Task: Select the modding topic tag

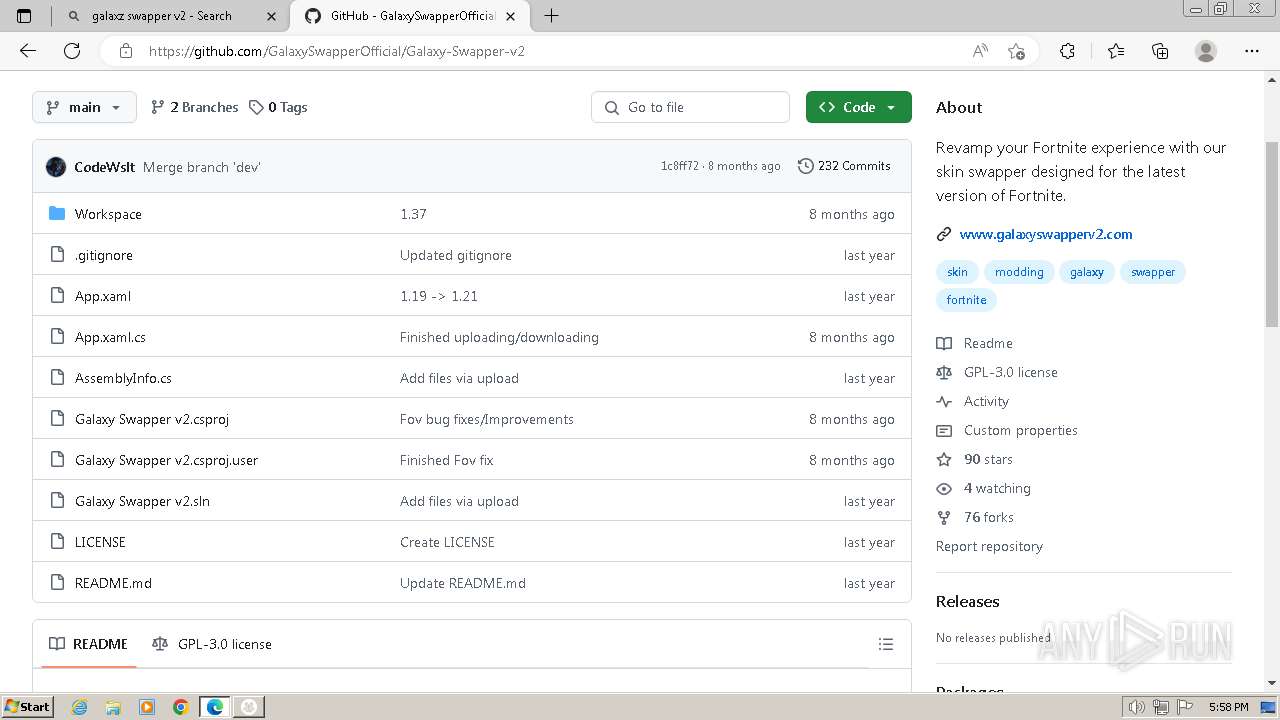Action: [1019, 272]
